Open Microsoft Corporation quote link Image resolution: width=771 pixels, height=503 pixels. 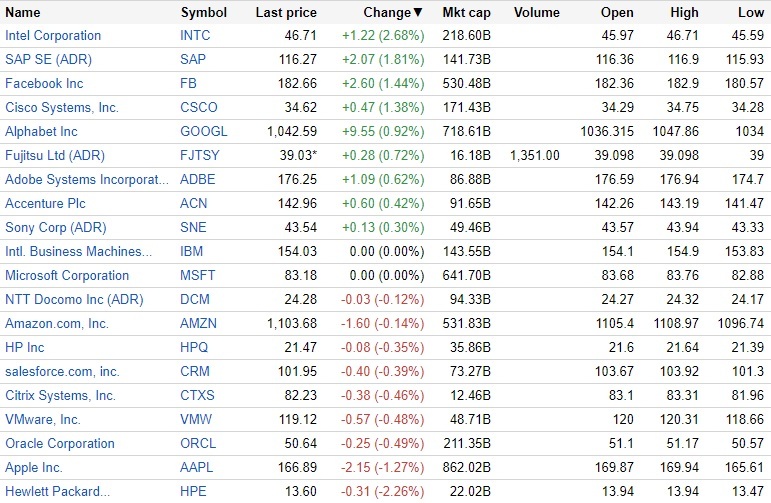(67, 275)
